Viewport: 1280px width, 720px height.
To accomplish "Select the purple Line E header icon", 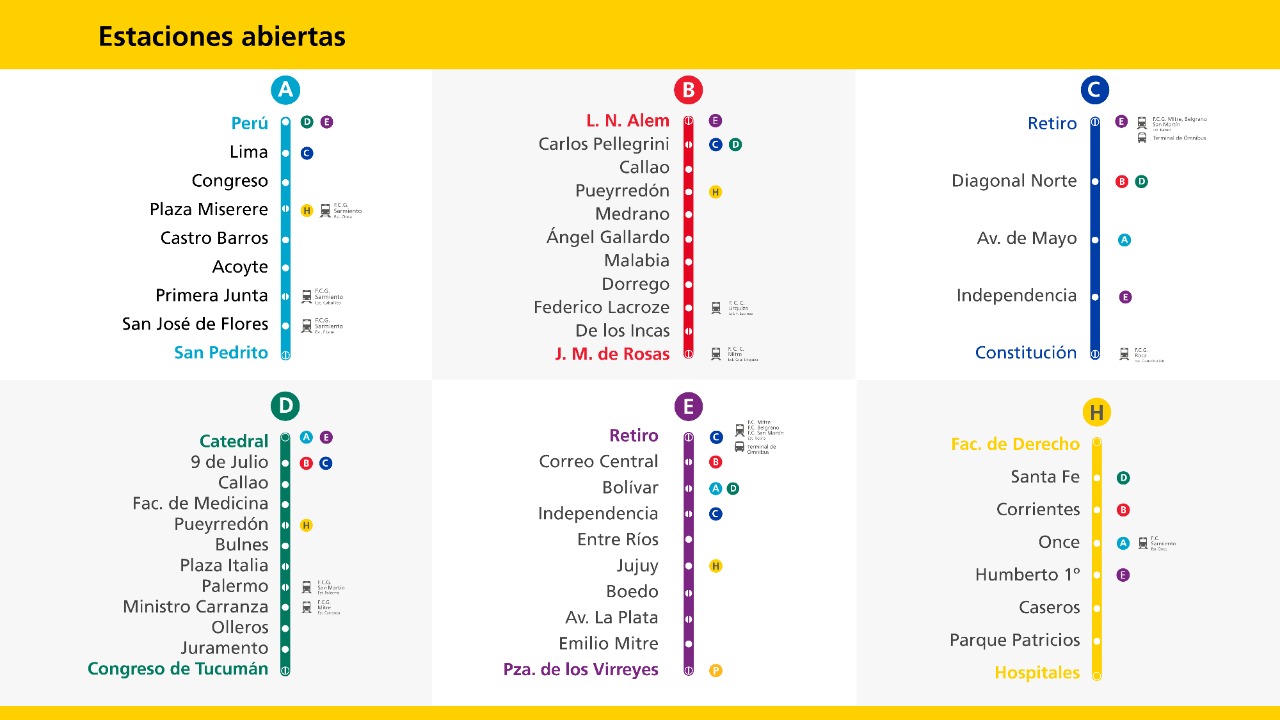I will tap(688, 406).
